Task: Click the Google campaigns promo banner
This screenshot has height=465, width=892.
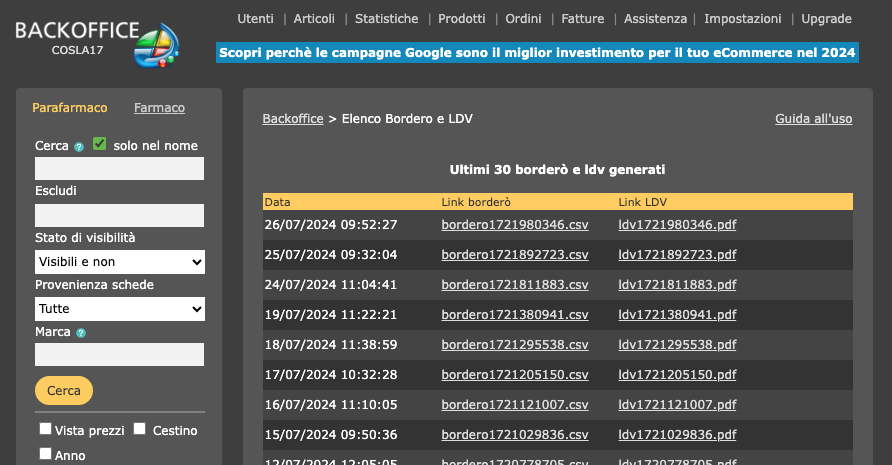Action: [537, 53]
